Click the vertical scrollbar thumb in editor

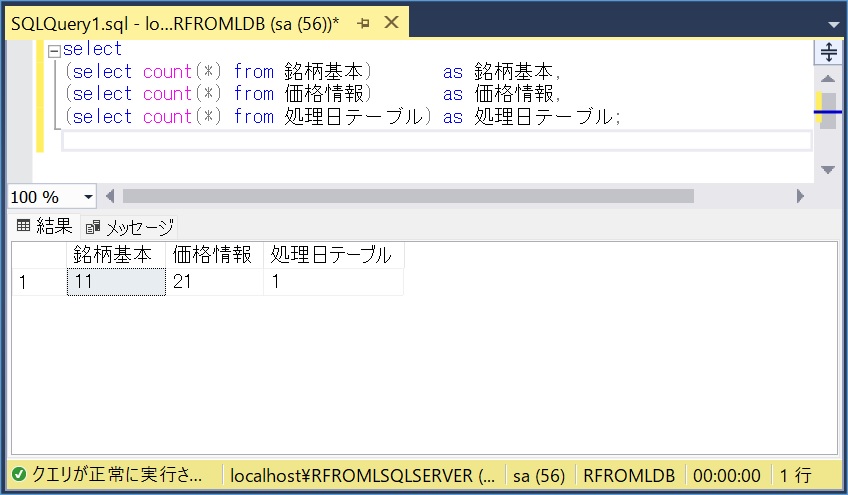coord(828,108)
